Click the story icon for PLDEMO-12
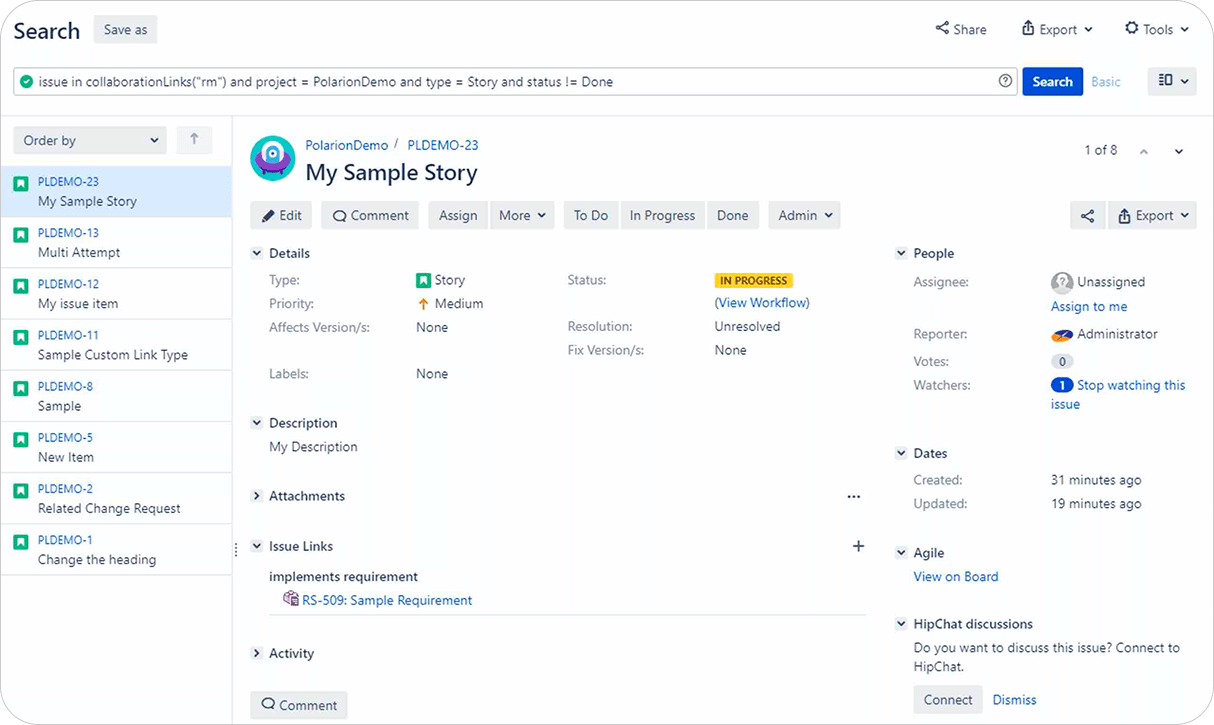 click(x=21, y=286)
